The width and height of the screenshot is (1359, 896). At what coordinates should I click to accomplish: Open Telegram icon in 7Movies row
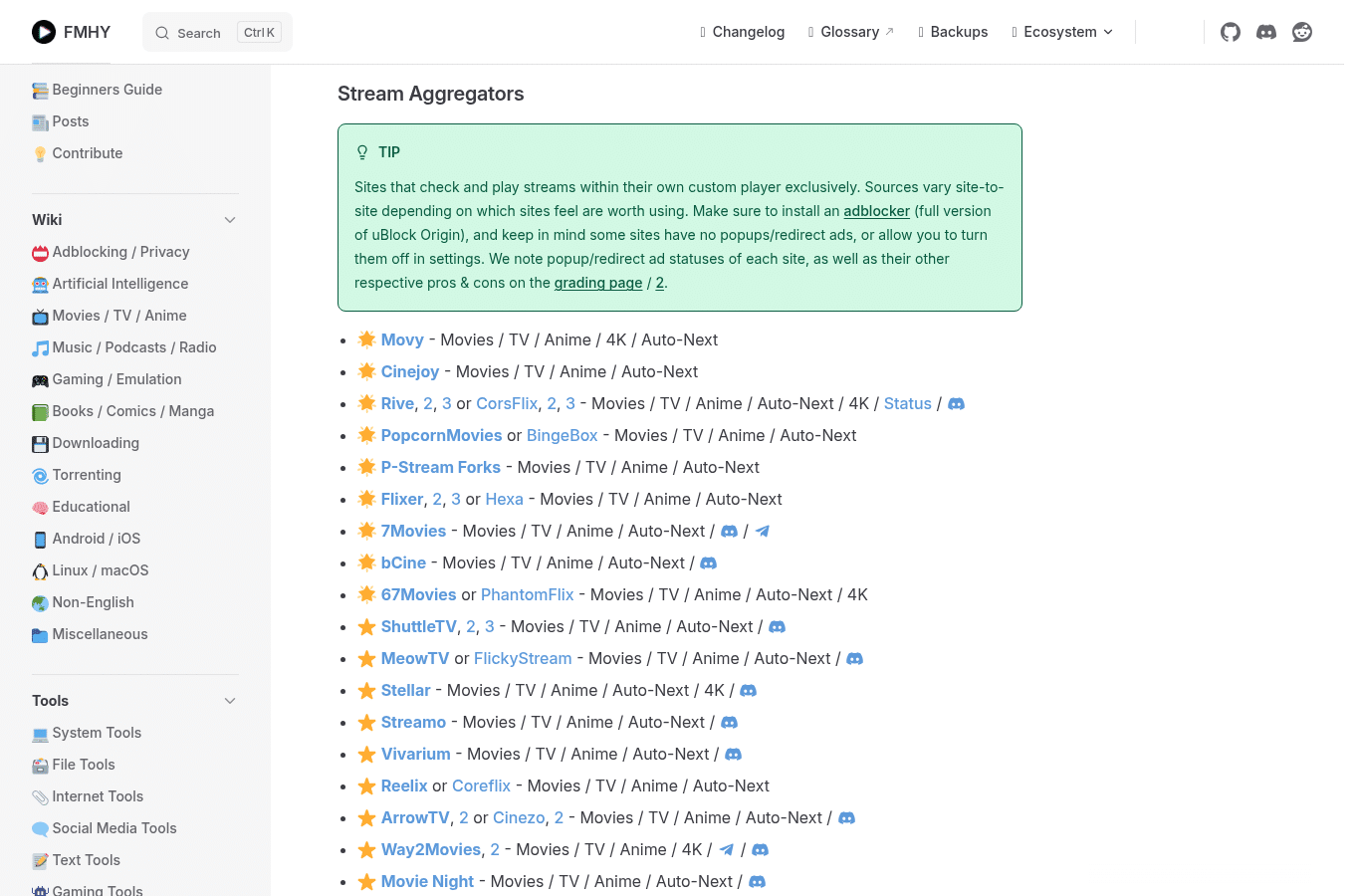point(763,532)
